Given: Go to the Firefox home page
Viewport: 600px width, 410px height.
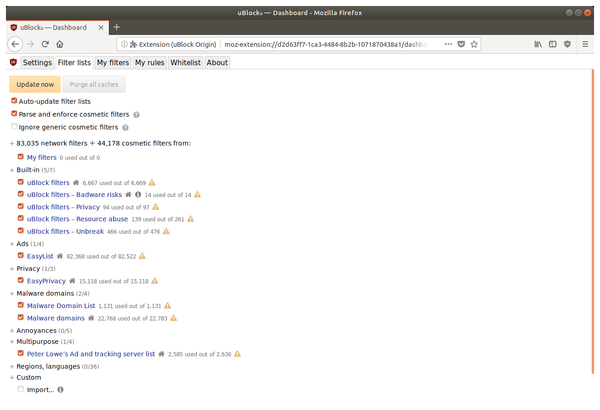Looking at the screenshot, I should tap(60, 44).
